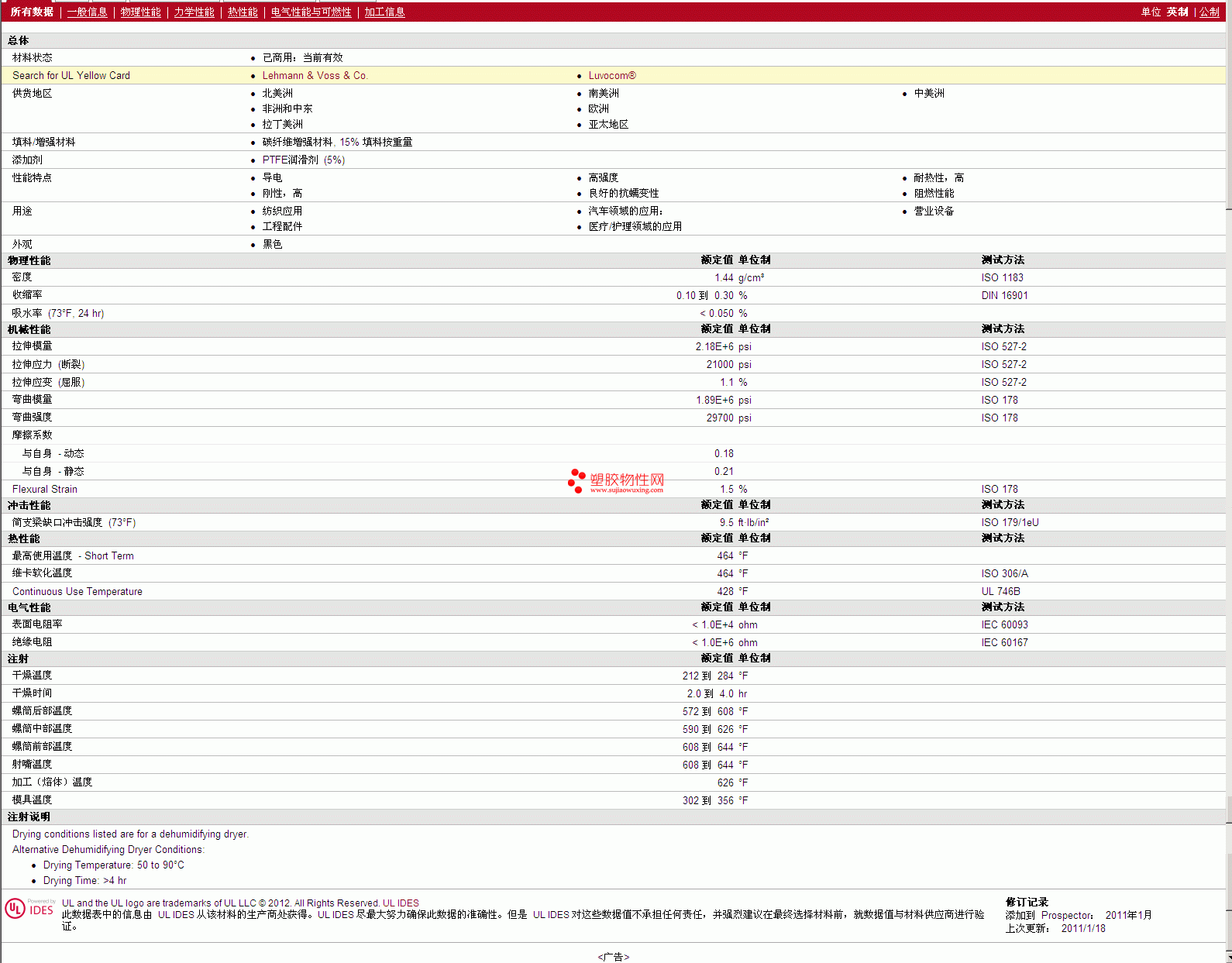Select the 所有数据 tab
Image resolution: width=1232 pixels, height=963 pixels.
click(32, 12)
